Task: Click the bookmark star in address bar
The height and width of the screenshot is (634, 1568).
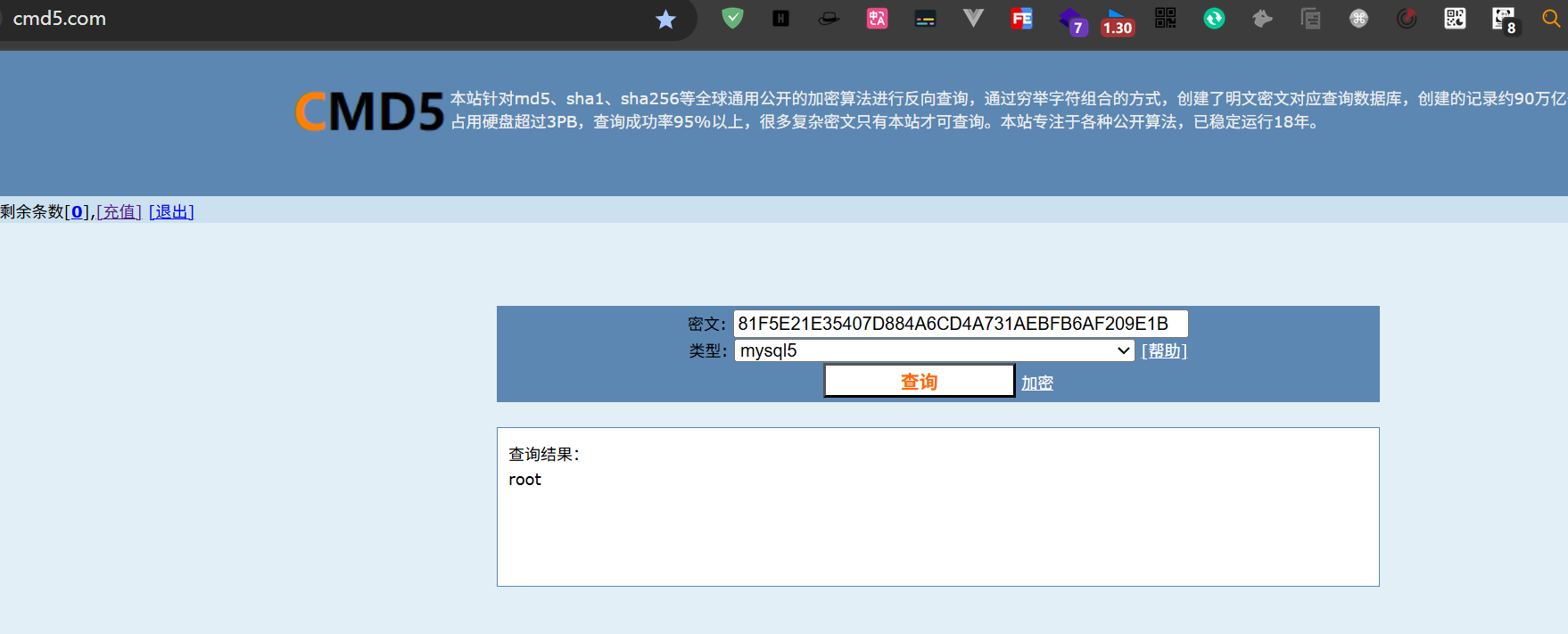Action: (x=665, y=20)
